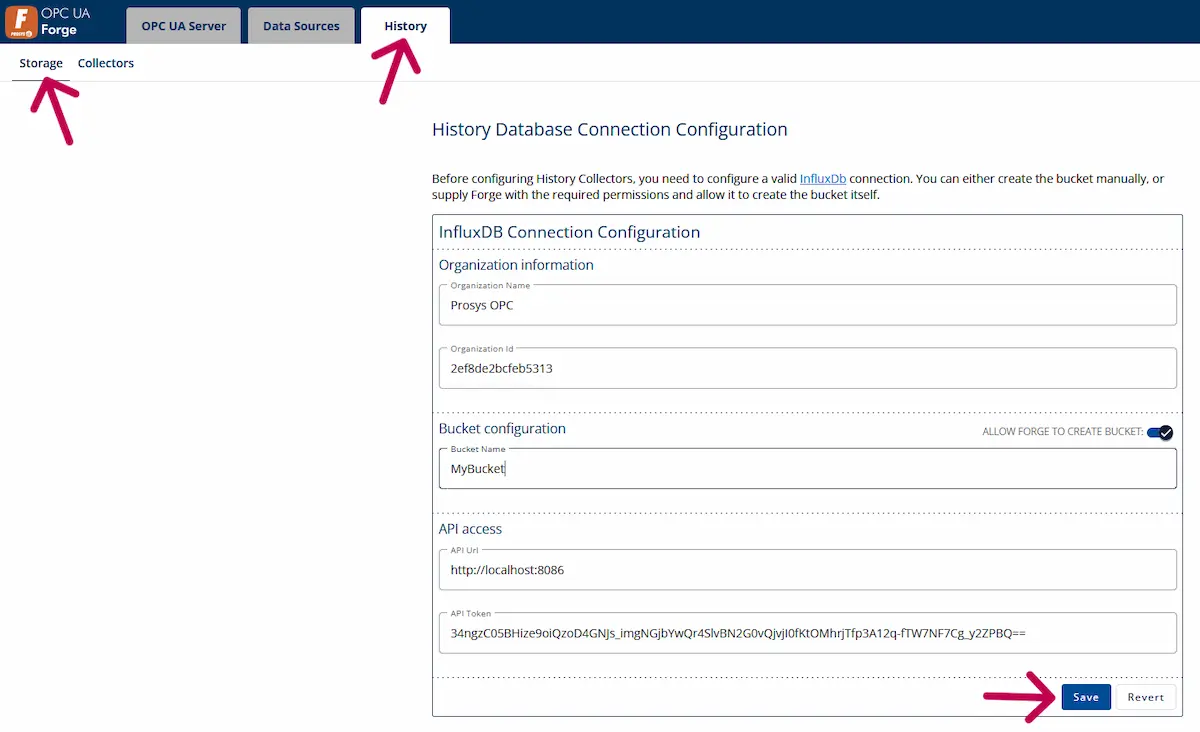This screenshot has height=732, width=1200.
Task: Switch to the Data Sources tab
Action: pos(301,26)
